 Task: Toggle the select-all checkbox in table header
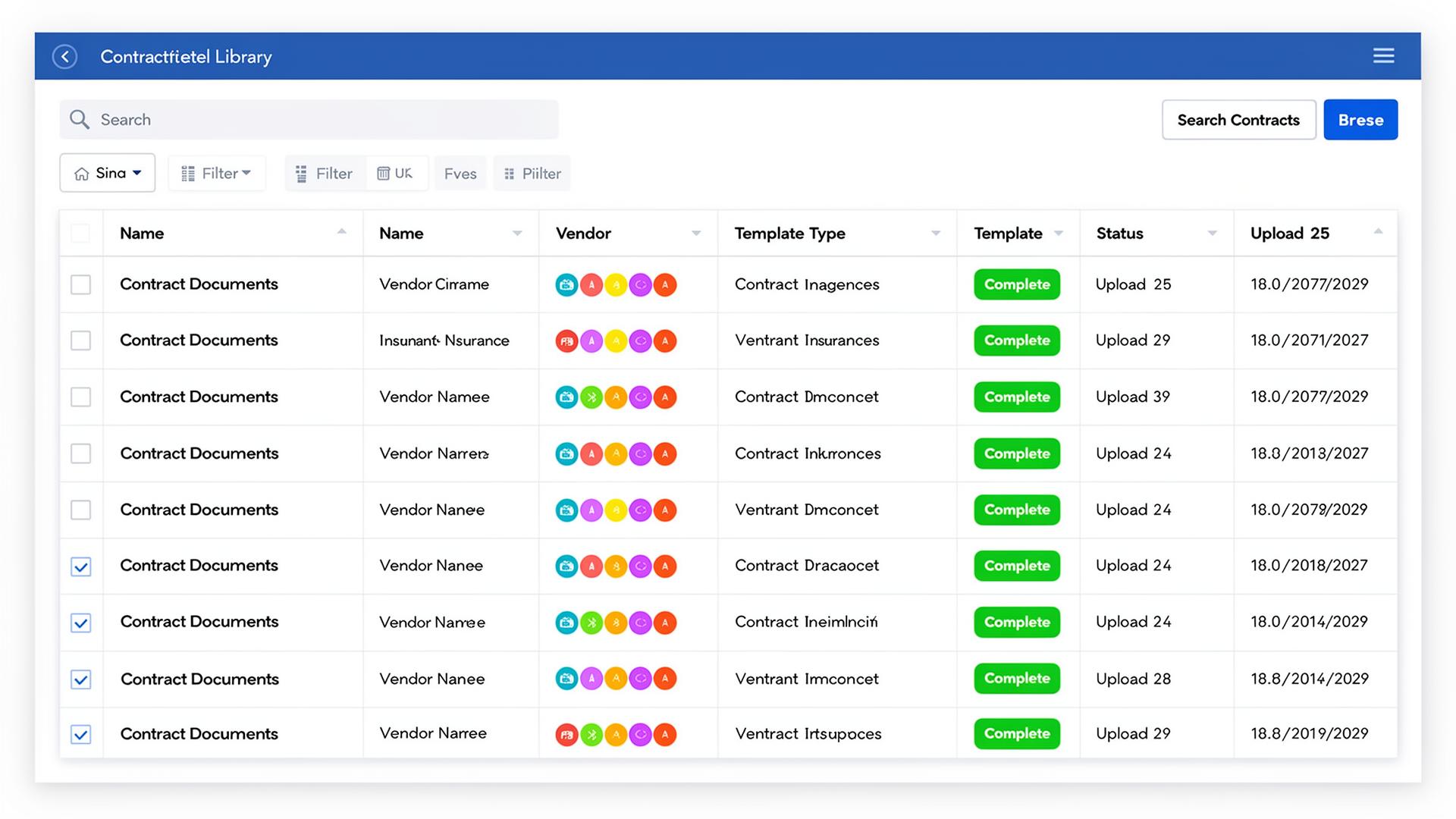pyautogui.click(x=80, y=234)
